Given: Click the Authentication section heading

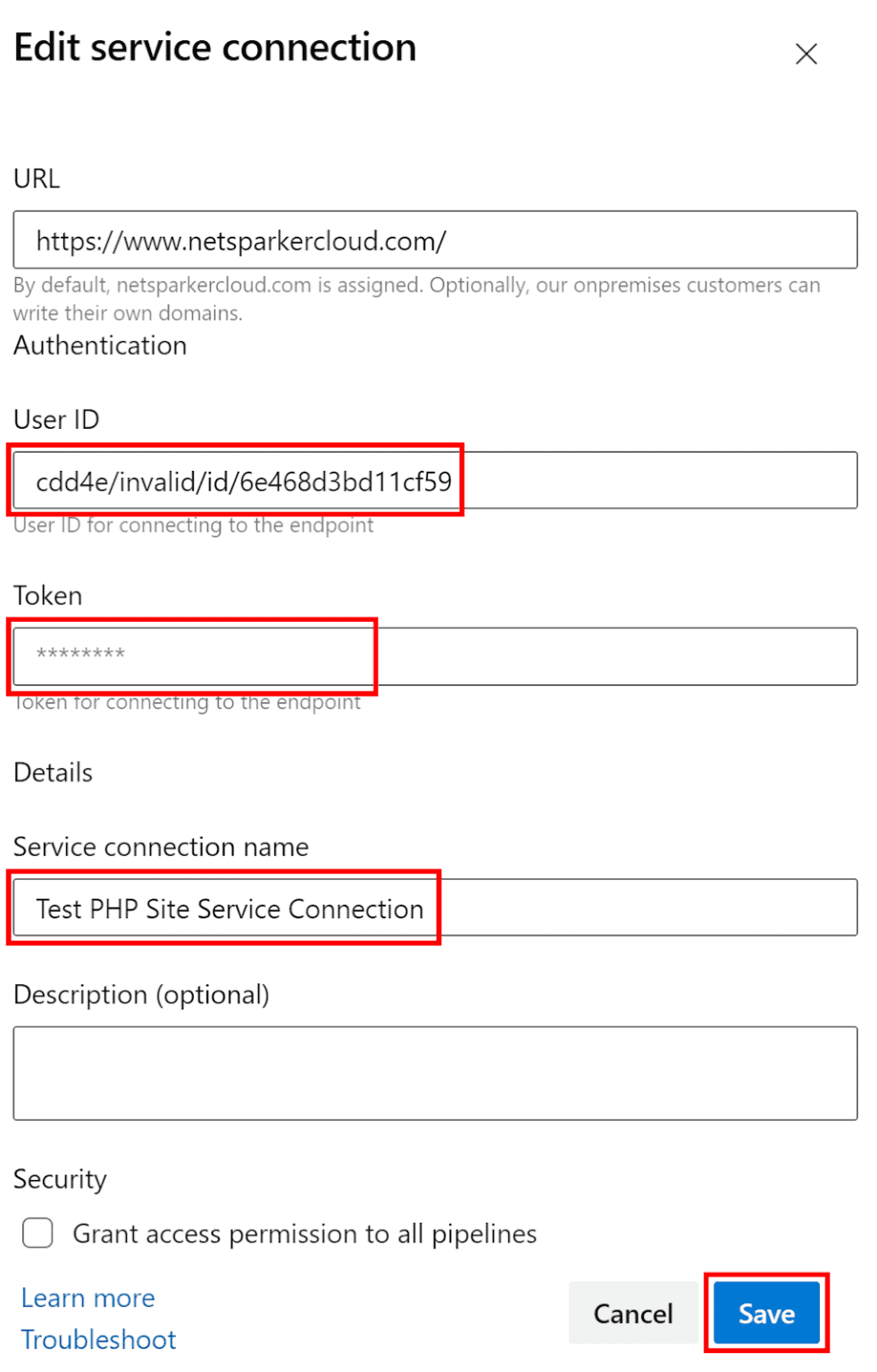Looking at the screenshot, I should tap(99, 346).
